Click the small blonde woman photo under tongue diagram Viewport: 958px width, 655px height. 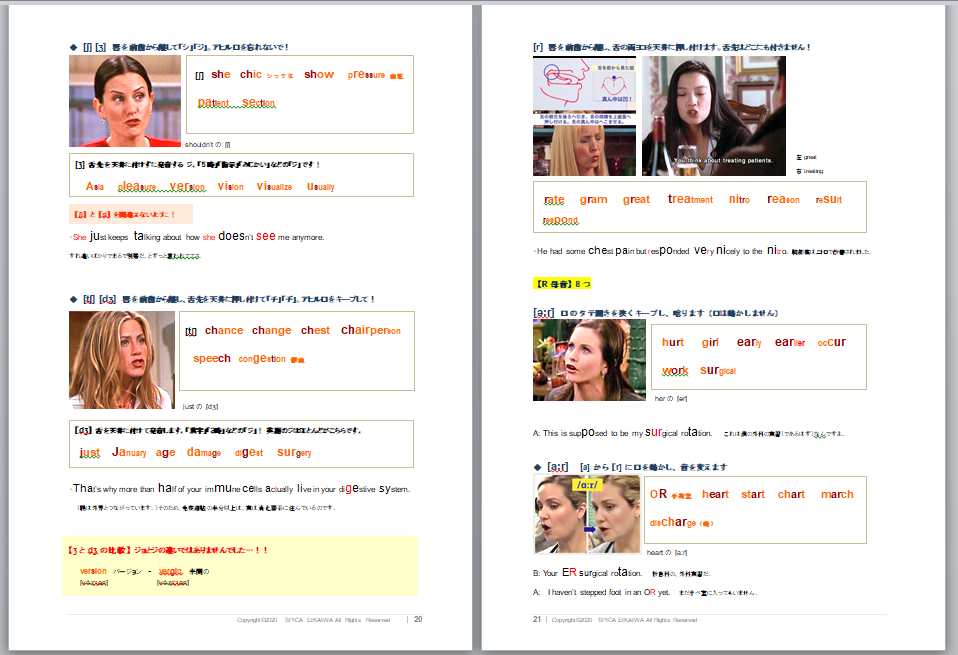[584, 150]
